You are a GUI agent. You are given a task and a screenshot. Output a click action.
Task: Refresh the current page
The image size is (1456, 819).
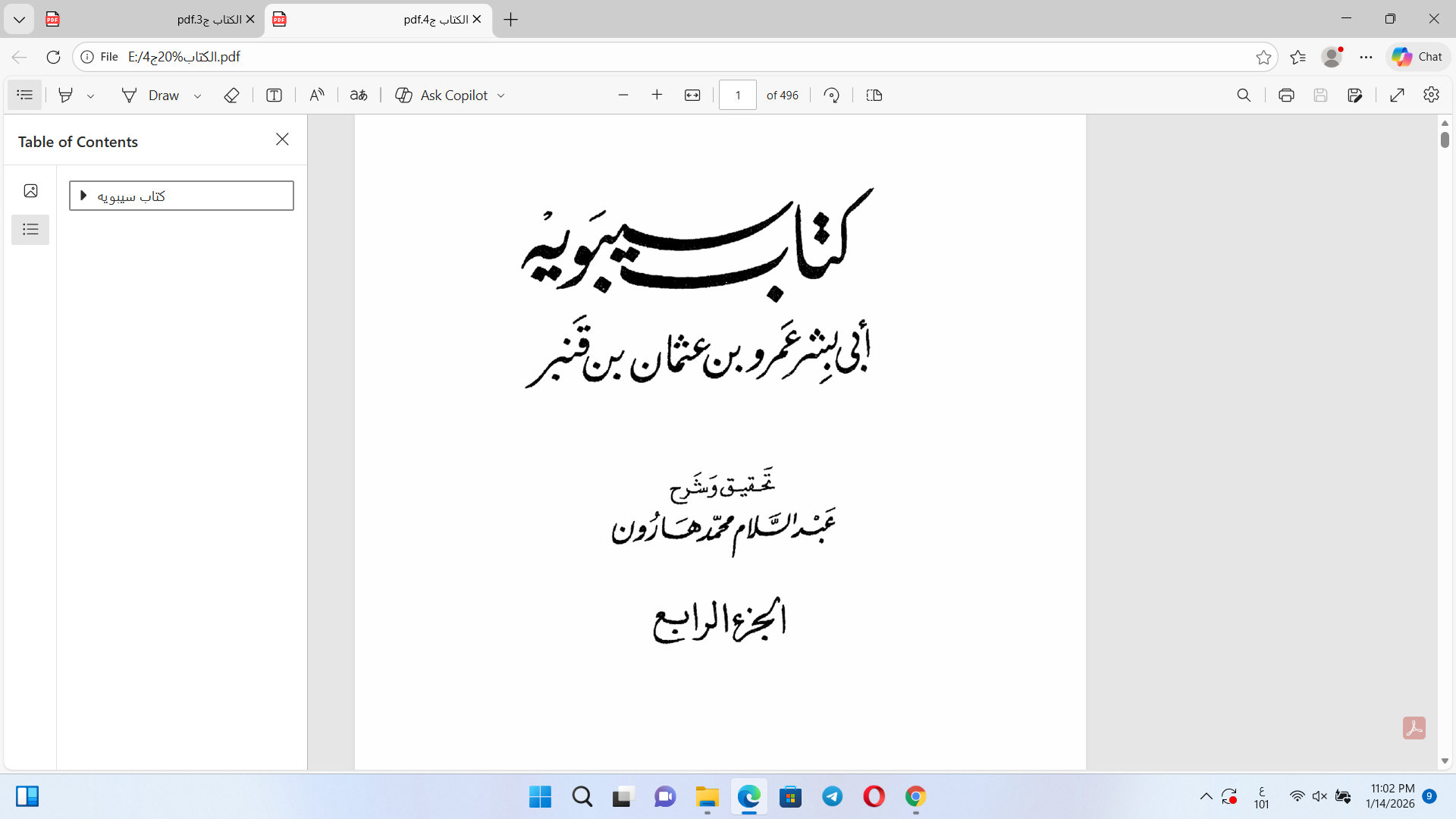53,57
